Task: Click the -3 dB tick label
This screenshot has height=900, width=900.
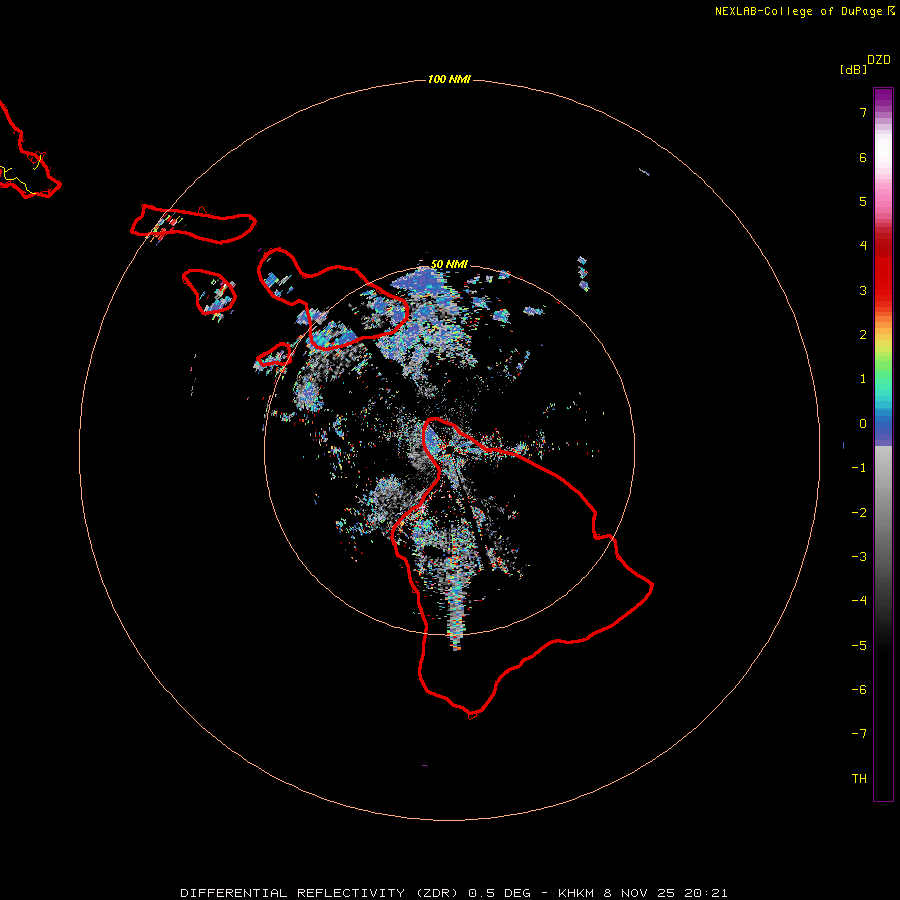Action: (859, 557)
